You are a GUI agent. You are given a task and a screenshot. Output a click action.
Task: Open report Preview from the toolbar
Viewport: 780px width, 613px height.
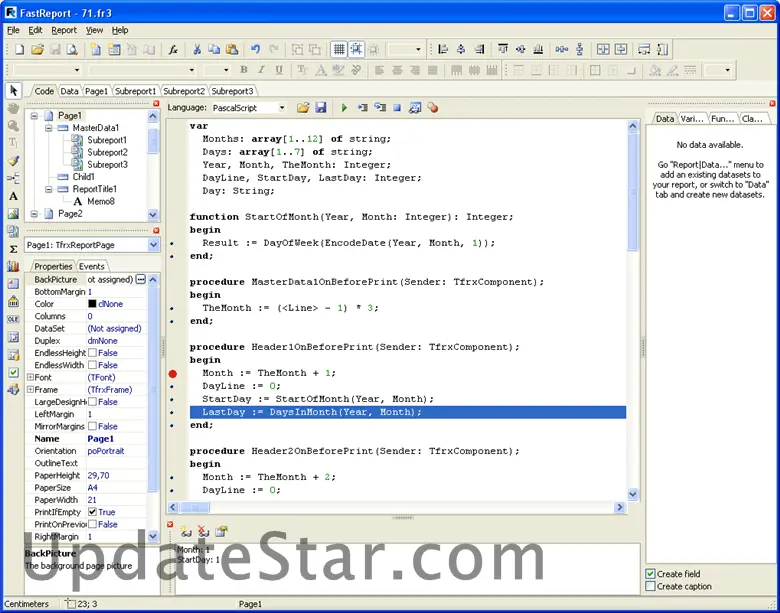[x=73, y=49]
